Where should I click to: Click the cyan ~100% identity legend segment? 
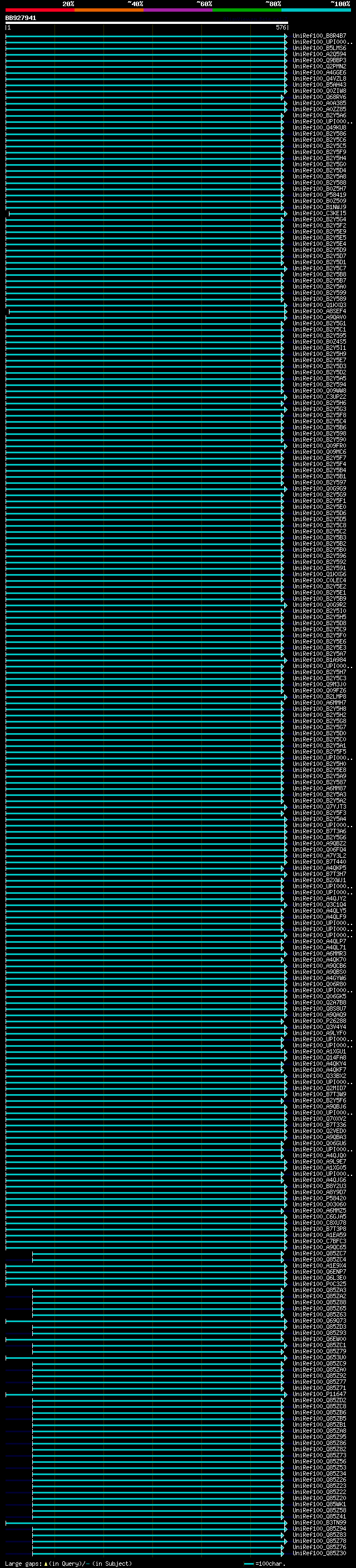317,11
